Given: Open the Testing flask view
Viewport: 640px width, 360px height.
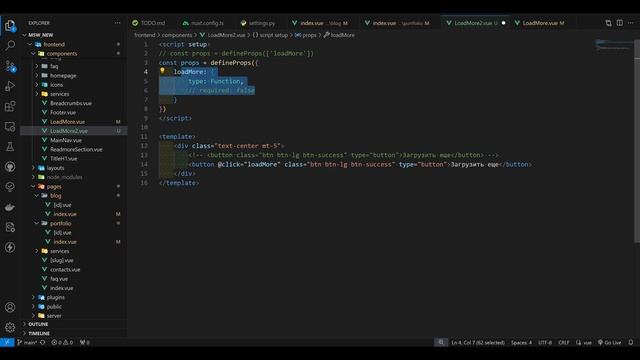Looking at the screenshot, I should [x=10, y=147].
